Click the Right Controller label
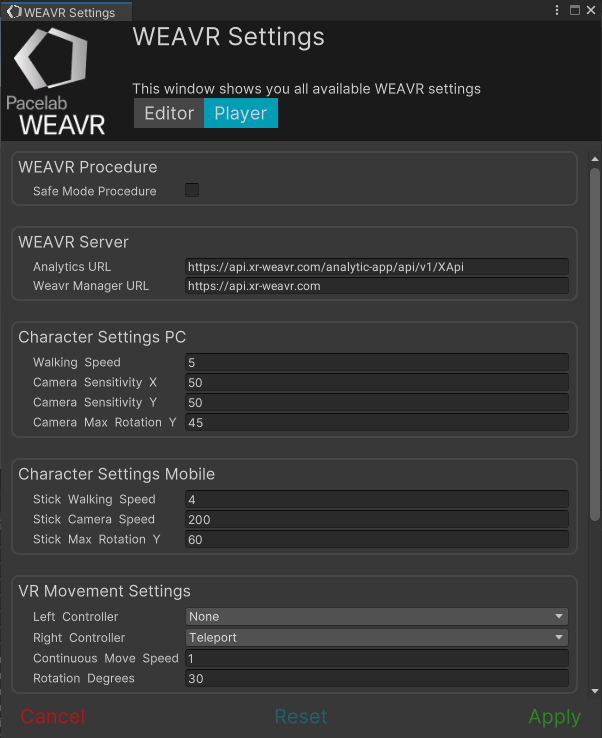 click(x=79, y=638)
